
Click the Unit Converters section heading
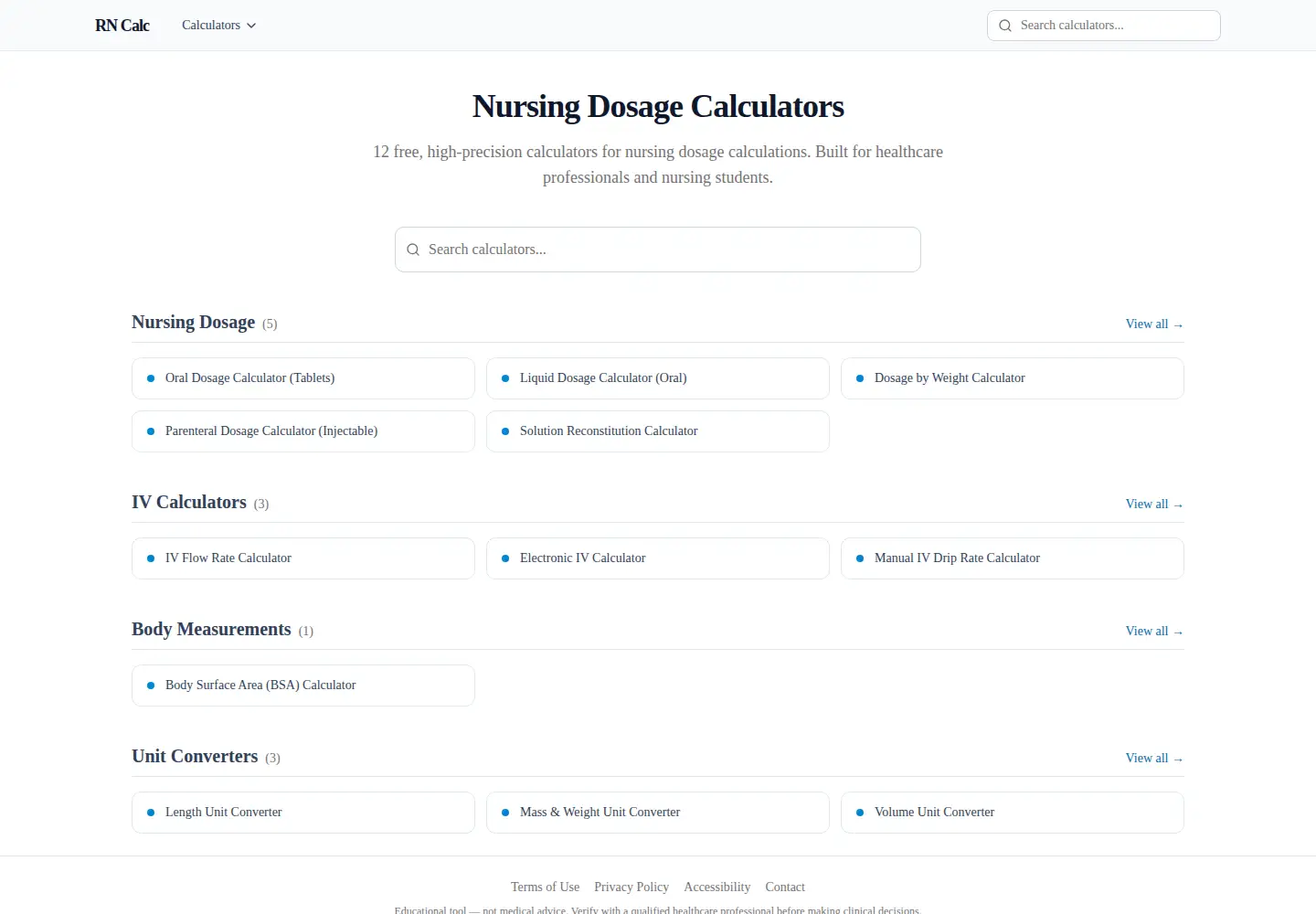195,757
